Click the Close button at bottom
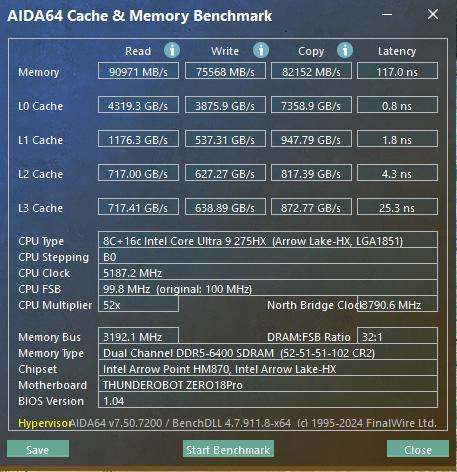This screenshot has height=472, width=457. 418,449
